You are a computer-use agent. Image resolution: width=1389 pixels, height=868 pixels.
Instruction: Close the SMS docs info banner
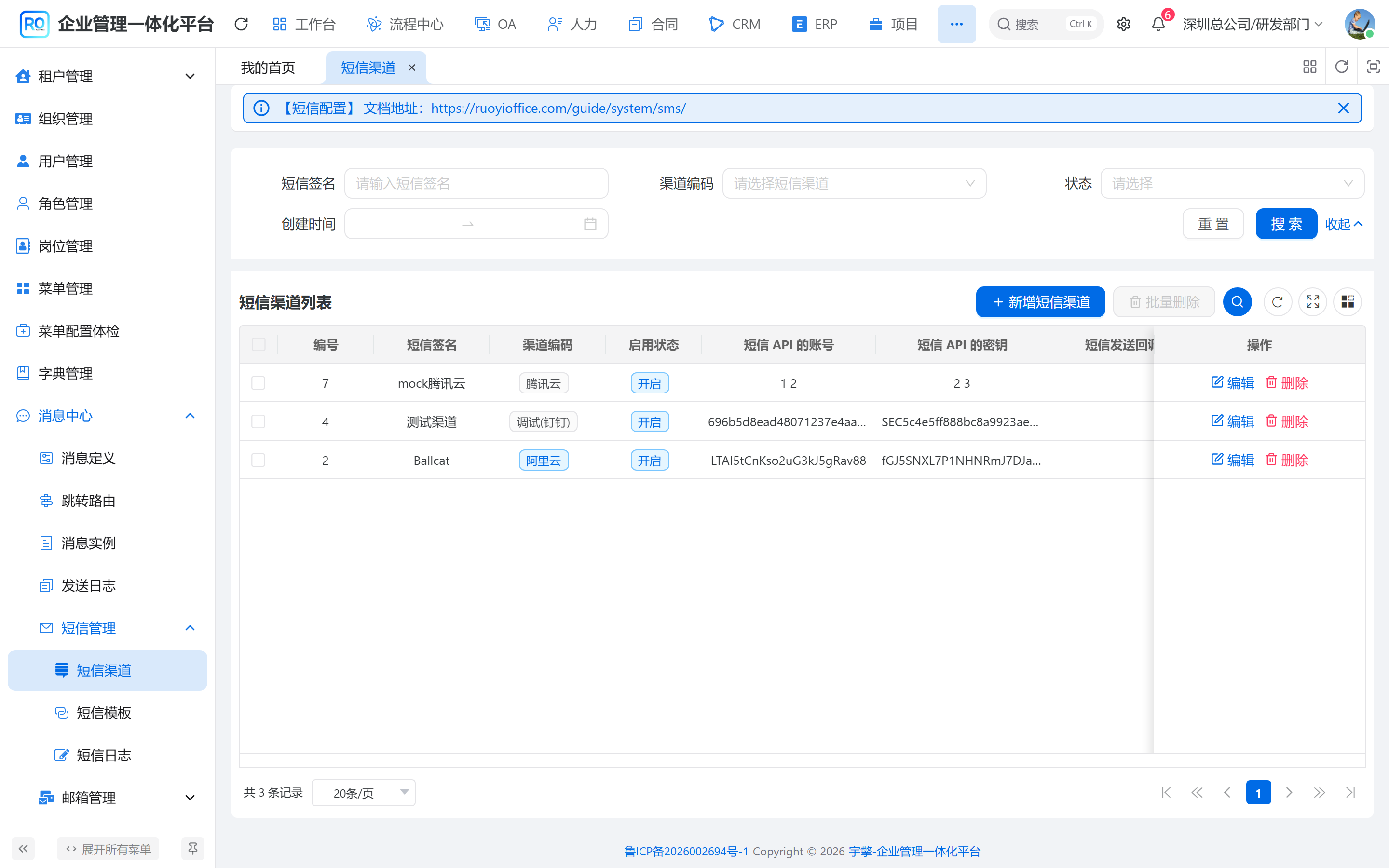[x=1344, y=108]
